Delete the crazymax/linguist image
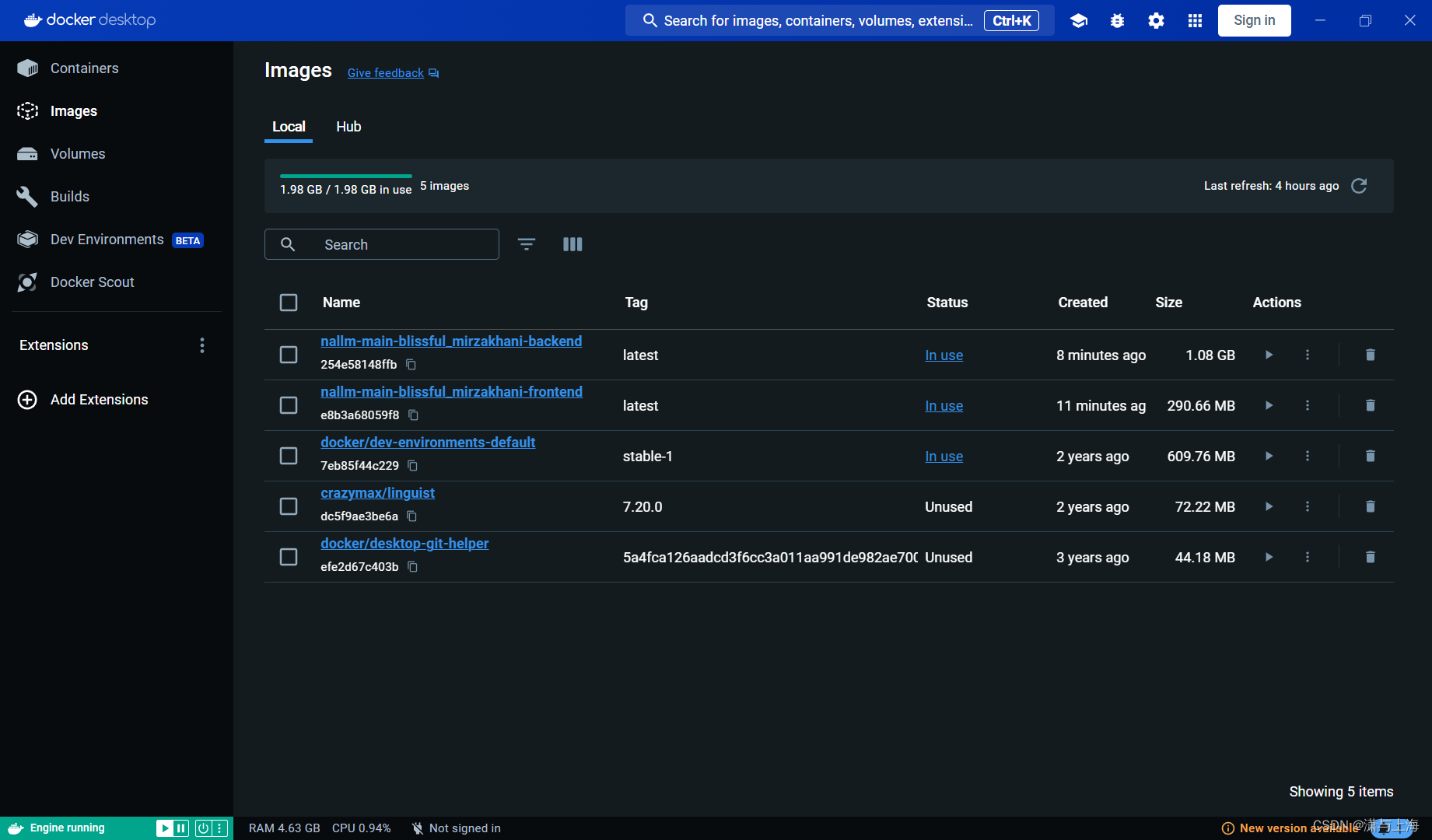The width and height of the screenshot is (1432, 840). coord(1371,506)
